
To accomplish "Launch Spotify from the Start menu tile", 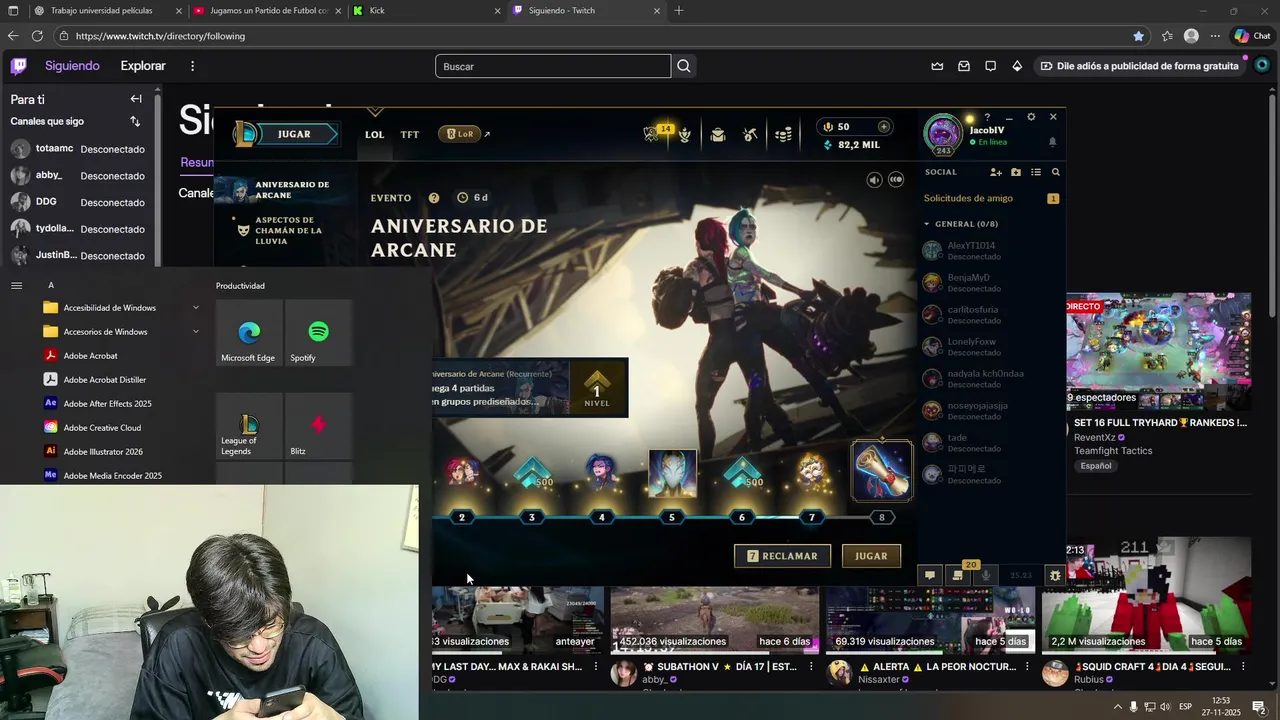I will (318, 335).
